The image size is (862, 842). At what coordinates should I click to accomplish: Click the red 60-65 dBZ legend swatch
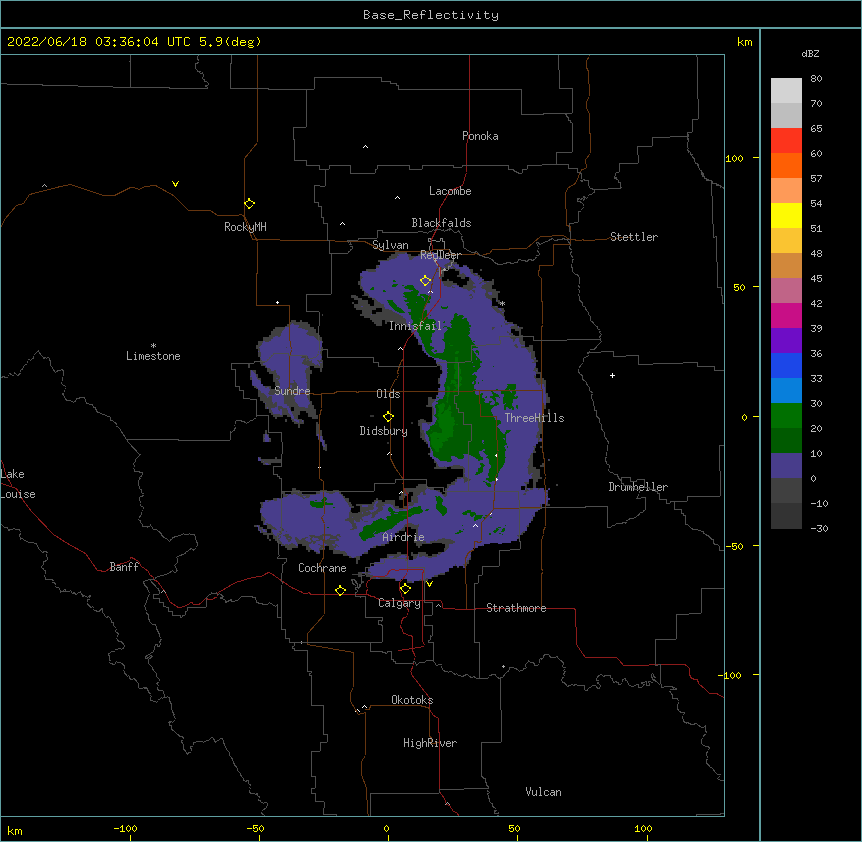coord(786,141)
